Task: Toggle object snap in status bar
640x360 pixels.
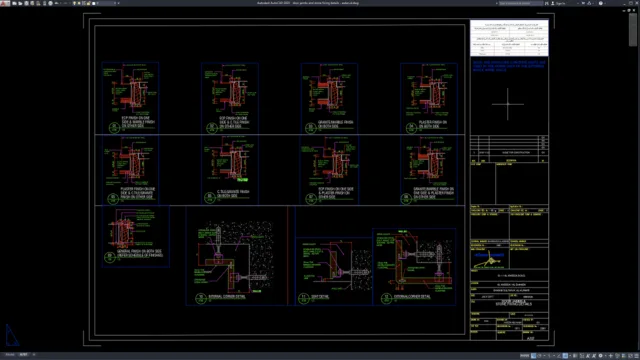Action: (565, 356)
